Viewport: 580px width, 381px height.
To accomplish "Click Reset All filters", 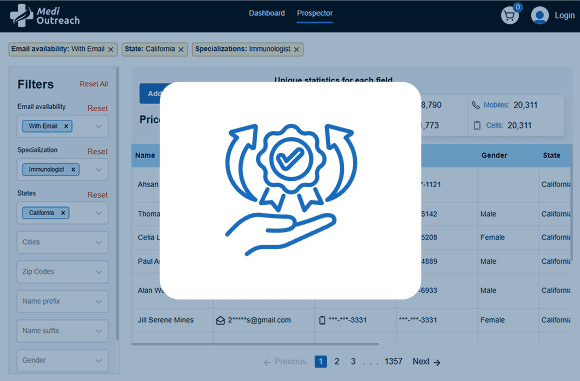I will pos(94,84).
